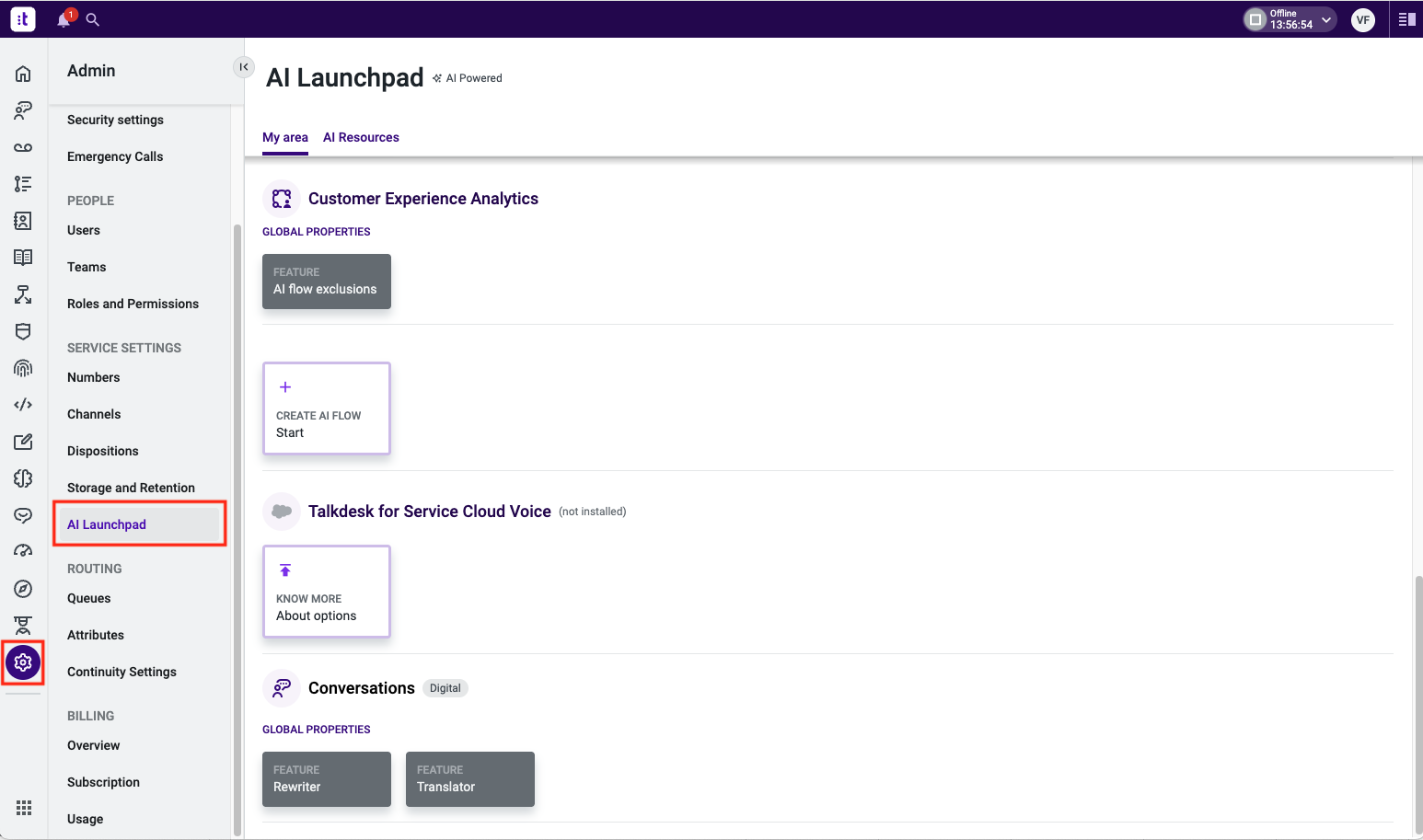The height and width of the screenshot is (840, 1423).
Task: Select AI Launchpad in Admin menu
Action: click(x=140, y=524)
